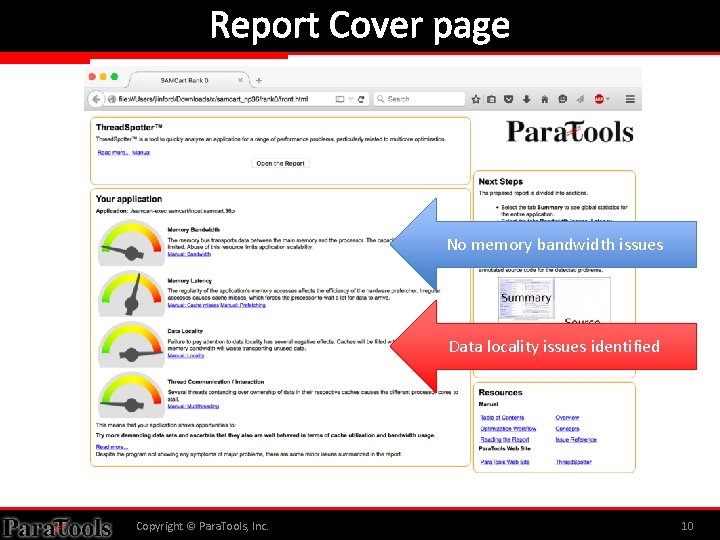This screenshot has width=720, height=540.
Task: Click the 'Memory Latency' label
Action: 190,281
